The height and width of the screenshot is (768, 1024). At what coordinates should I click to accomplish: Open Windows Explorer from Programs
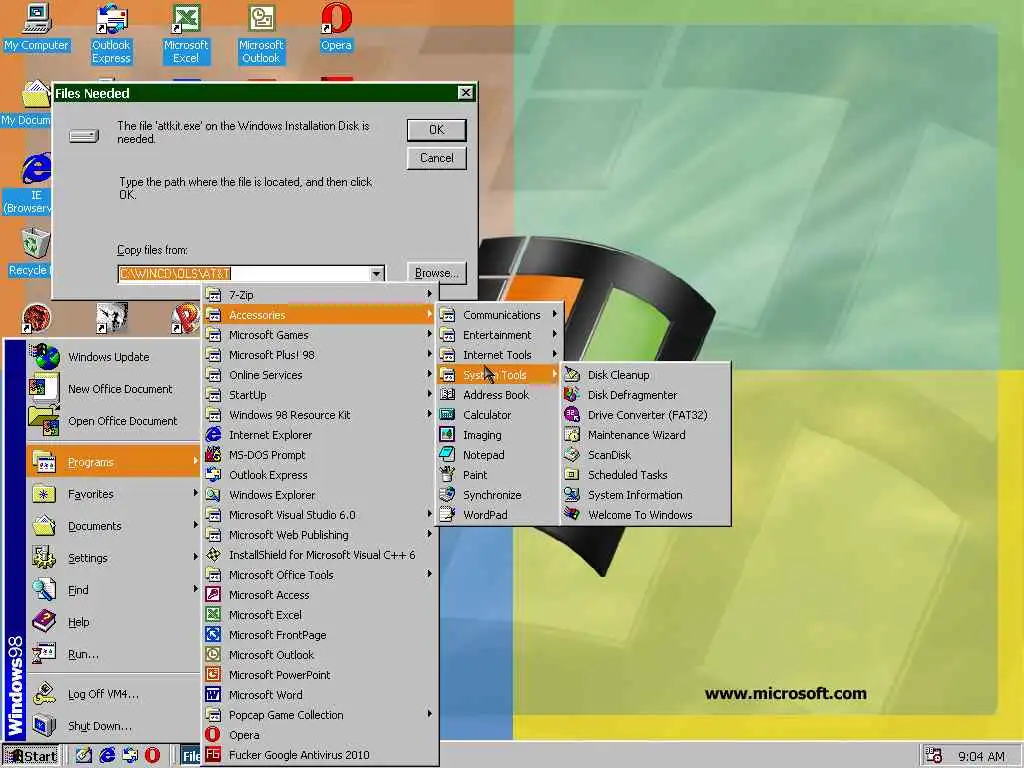point(319,495)
